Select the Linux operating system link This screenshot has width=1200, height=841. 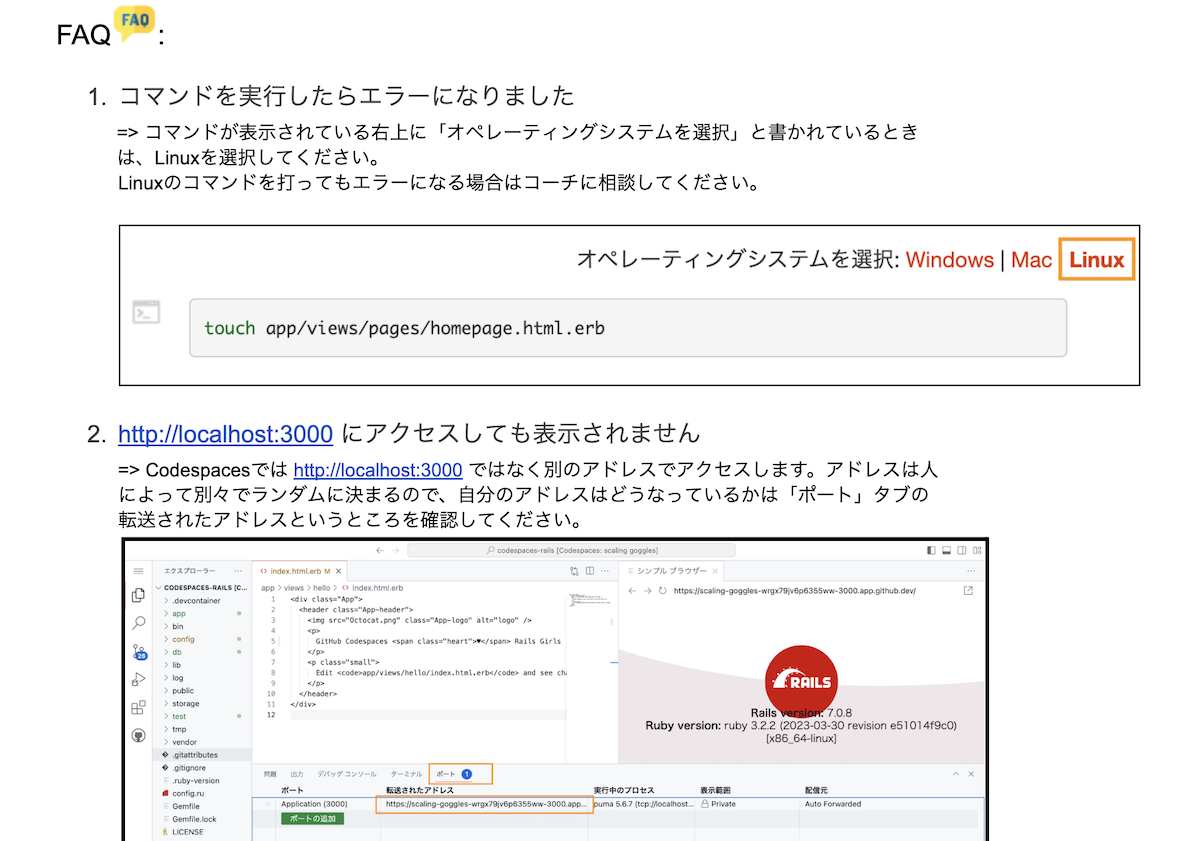coord(1096,260)
